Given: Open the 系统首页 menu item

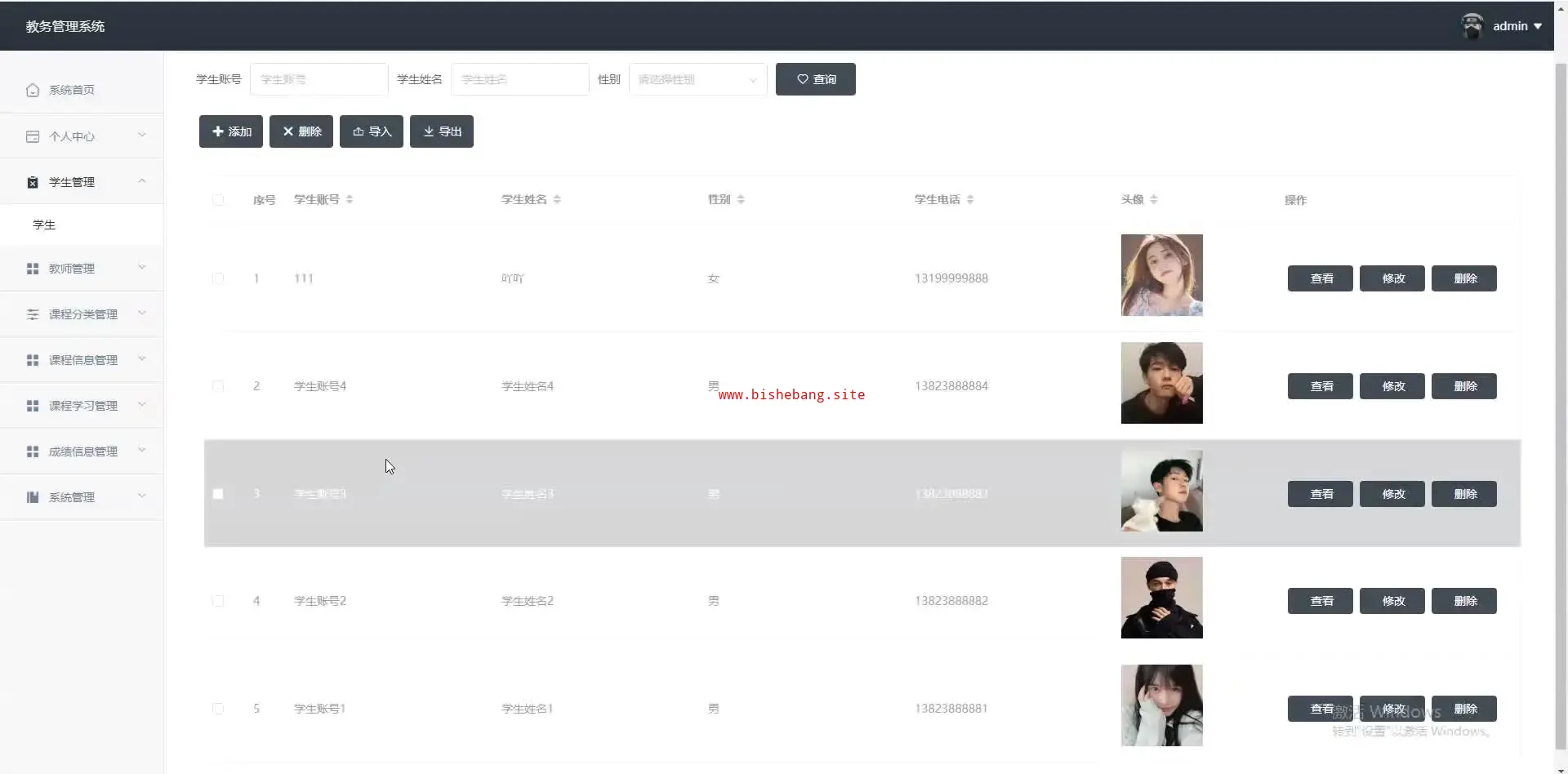Looking at the screenshot, I should click(x=82, y=90).
